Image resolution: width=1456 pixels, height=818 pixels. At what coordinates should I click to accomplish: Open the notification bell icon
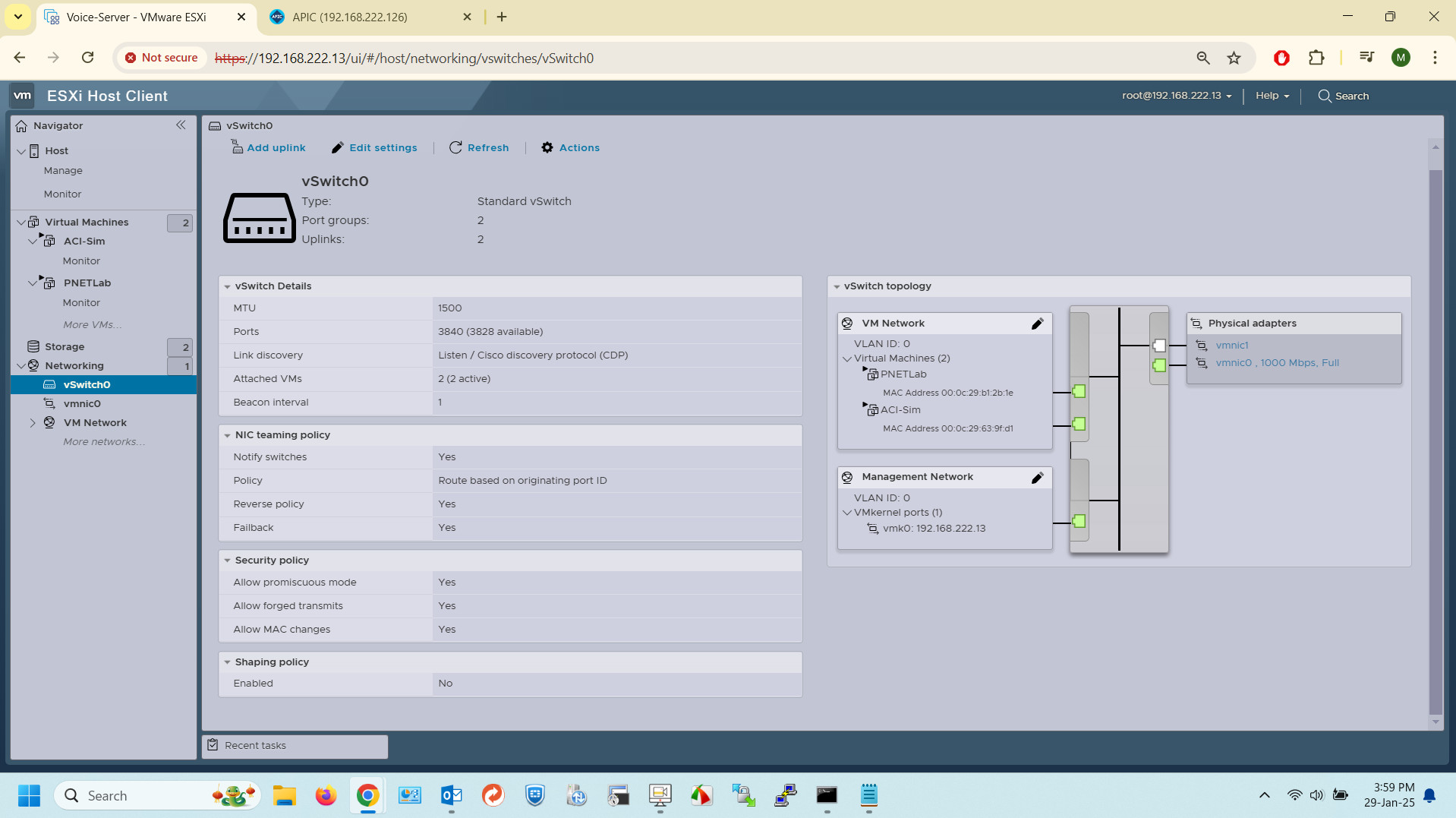[1429, 795]
